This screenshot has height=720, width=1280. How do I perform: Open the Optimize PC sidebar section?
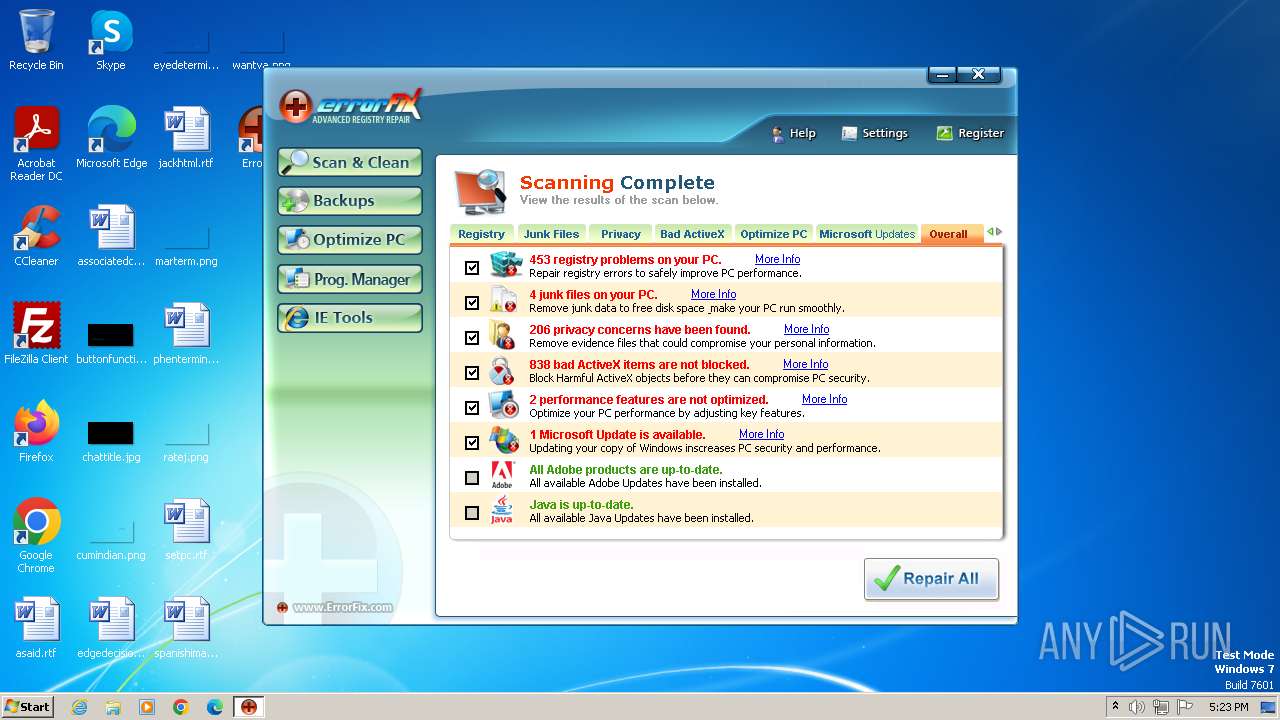350,240
